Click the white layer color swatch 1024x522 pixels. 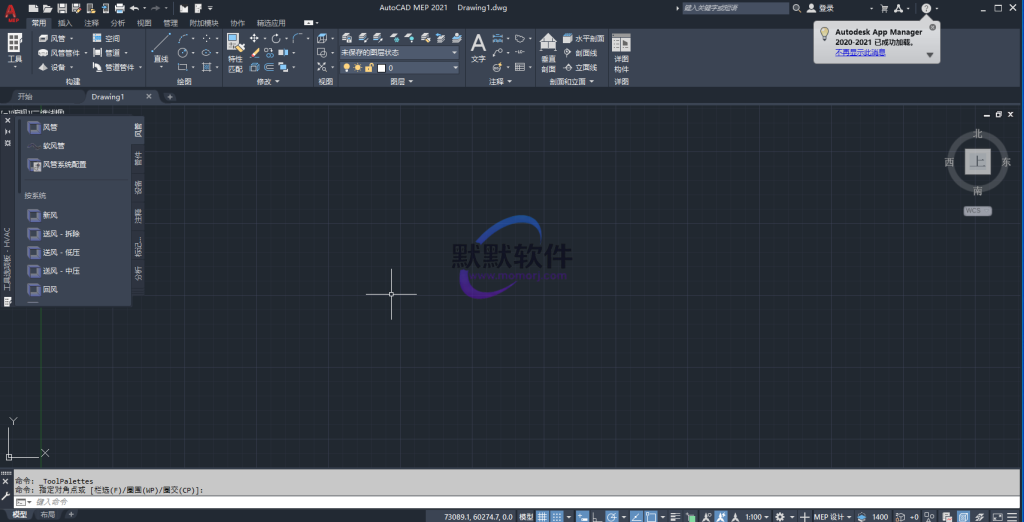381,68
